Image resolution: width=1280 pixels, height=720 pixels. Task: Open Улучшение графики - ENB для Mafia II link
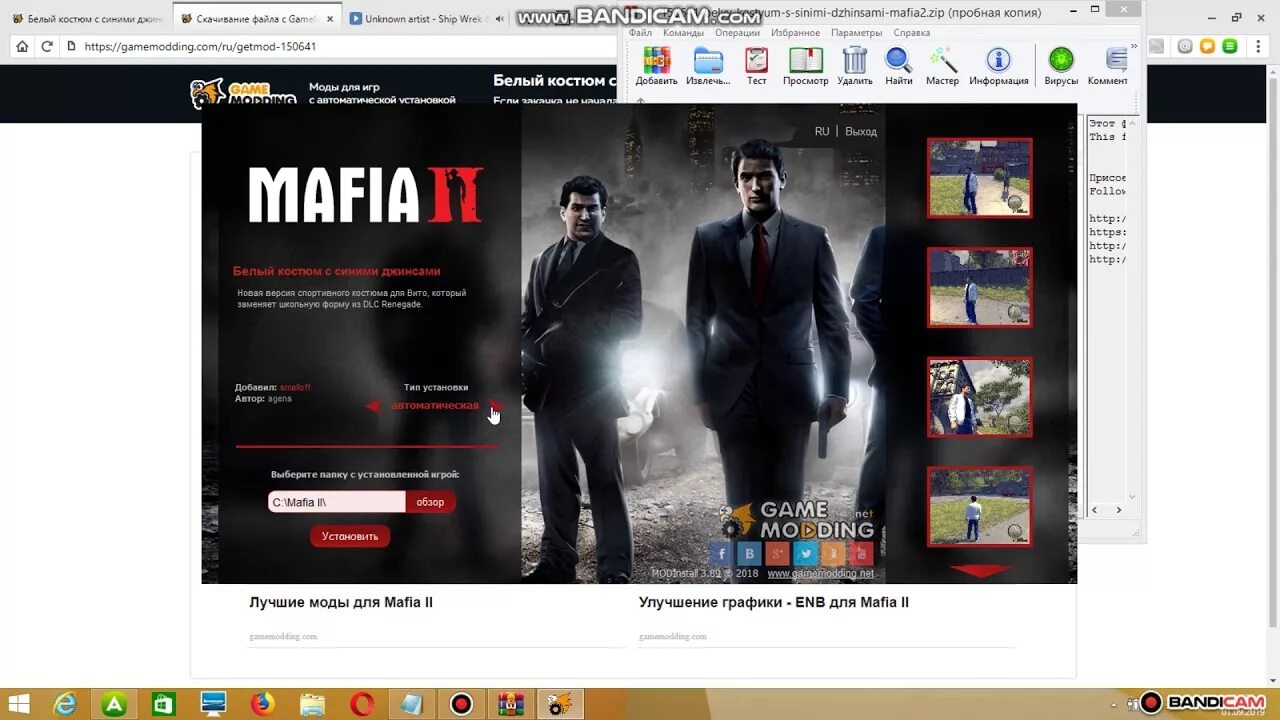point(774,602)
